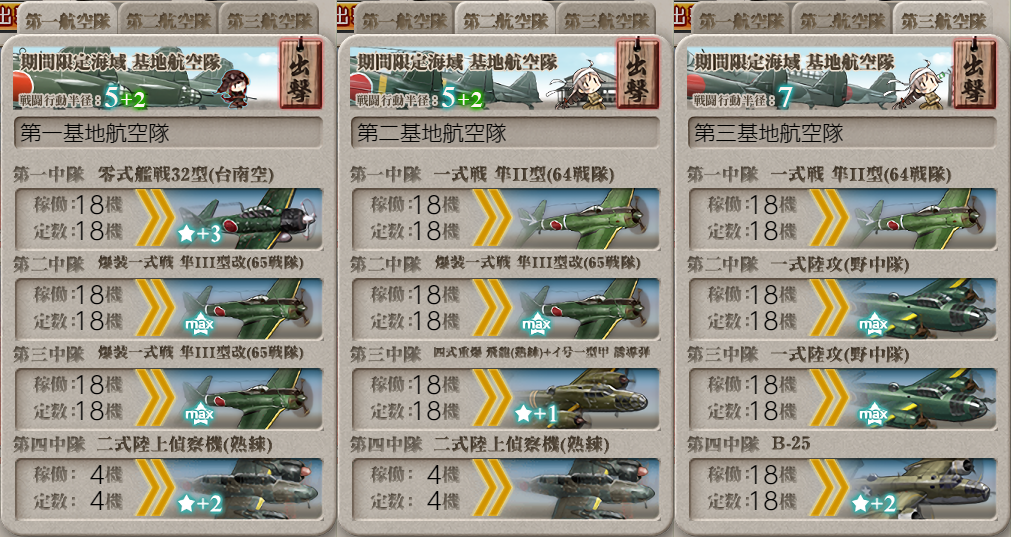Toggle the 出撃 wooden sign on 第三基地航空隊
The width and height of the screenshot is (1011, 537).
974,73
